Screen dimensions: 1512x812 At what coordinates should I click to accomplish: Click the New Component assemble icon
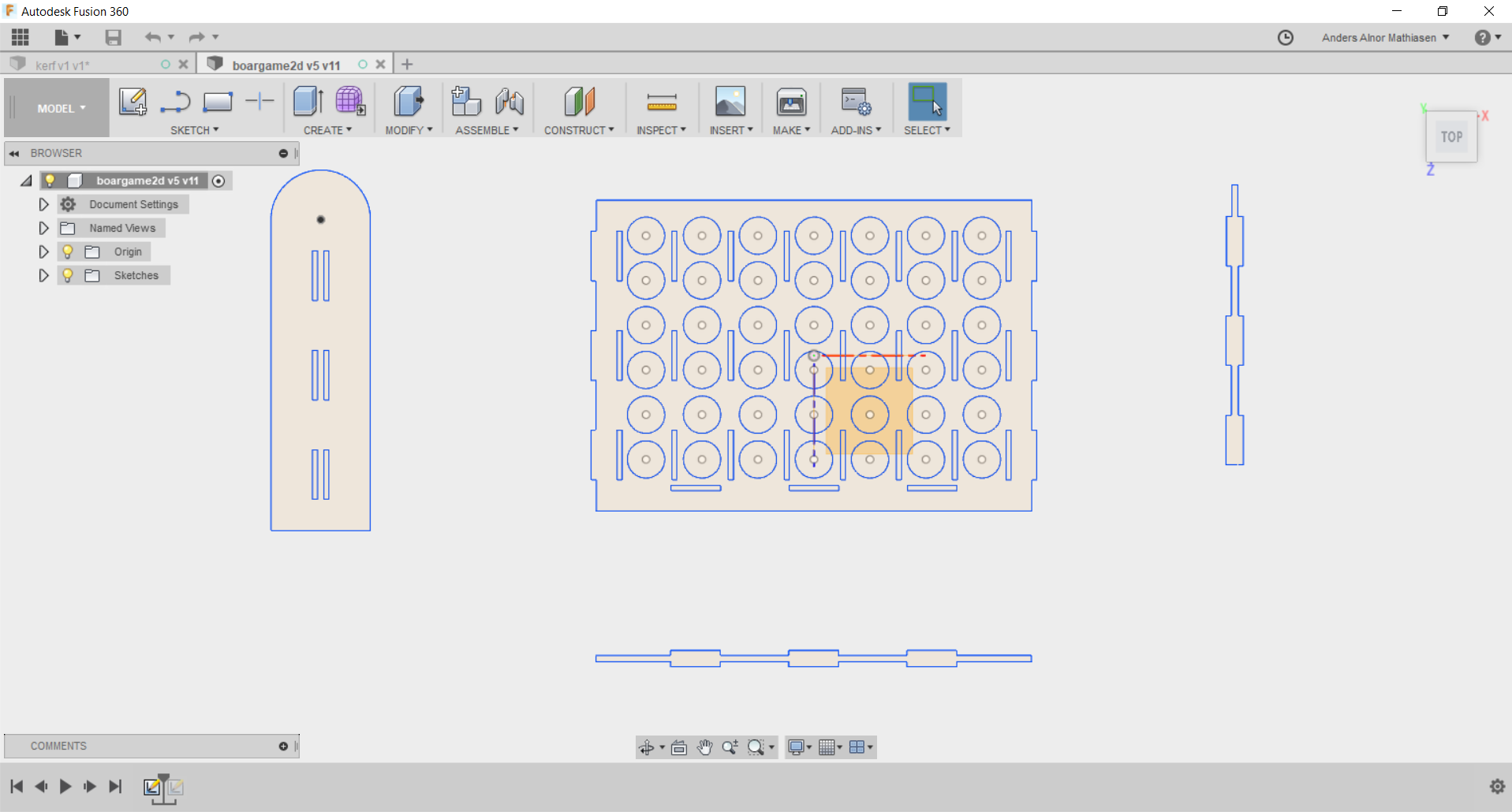pos(466,102)
